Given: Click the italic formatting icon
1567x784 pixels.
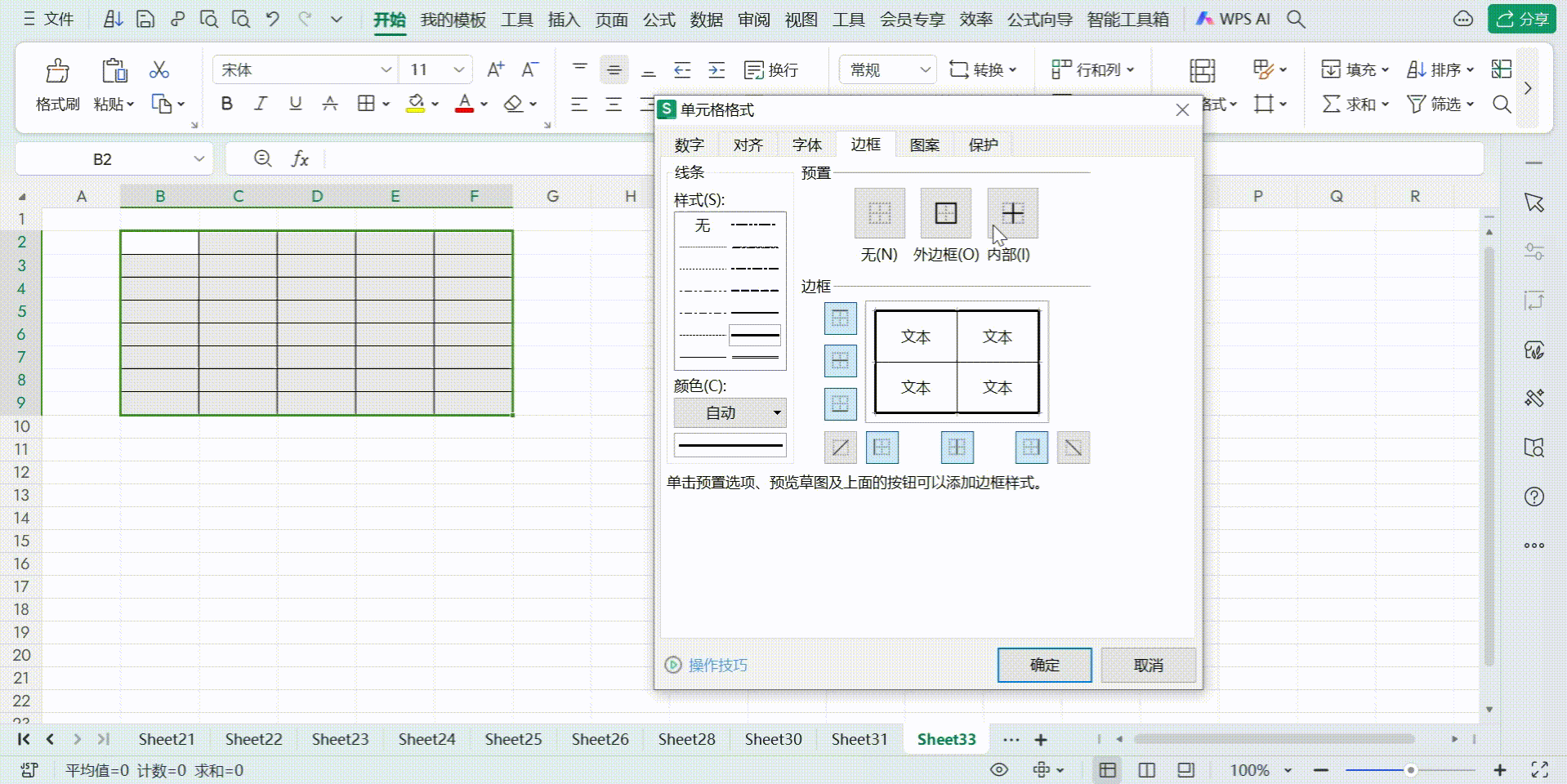Looking at the screenshot, I should (261, 104).
